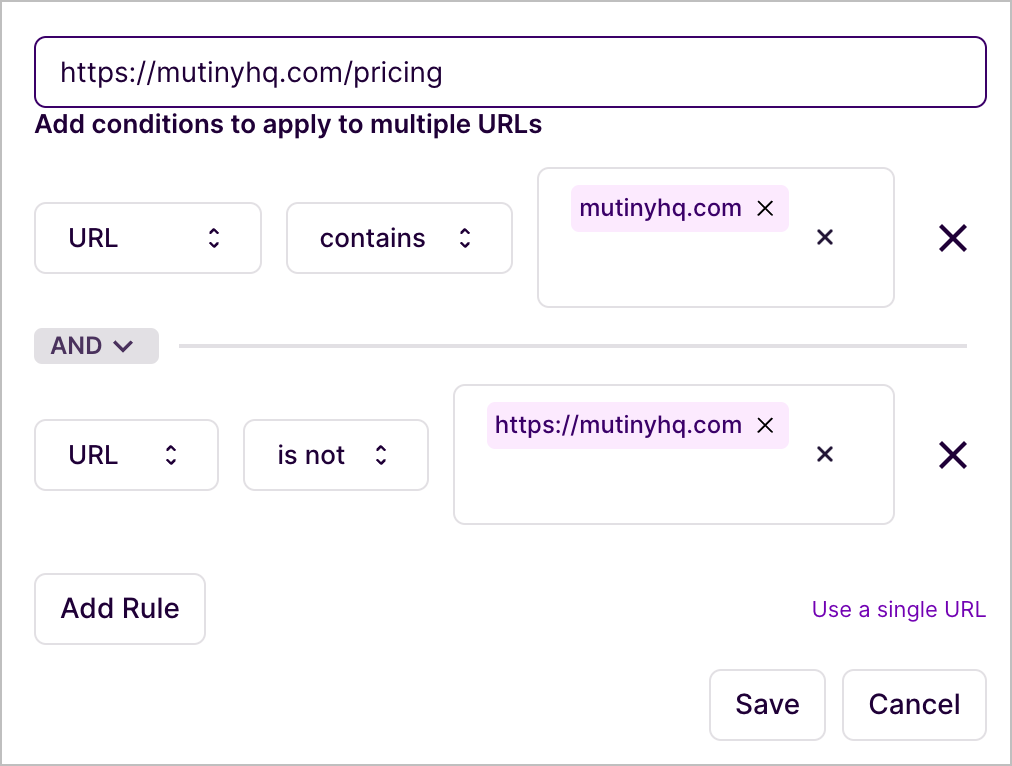This screenshot has width=1012, height=766.
Task: Remove the https://mutinyhq.com tag chip
Action: (765, 425)
